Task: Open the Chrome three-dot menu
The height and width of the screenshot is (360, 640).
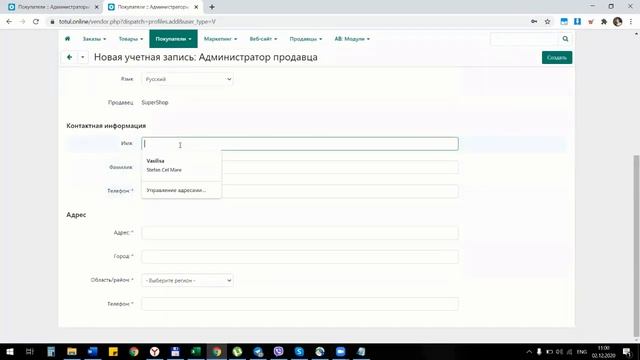Action: [631, 22]
